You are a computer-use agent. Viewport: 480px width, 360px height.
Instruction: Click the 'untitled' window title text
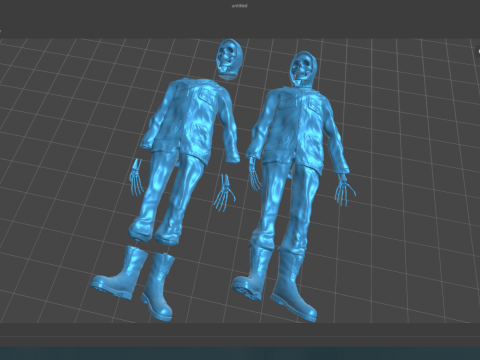click(239, 6)
